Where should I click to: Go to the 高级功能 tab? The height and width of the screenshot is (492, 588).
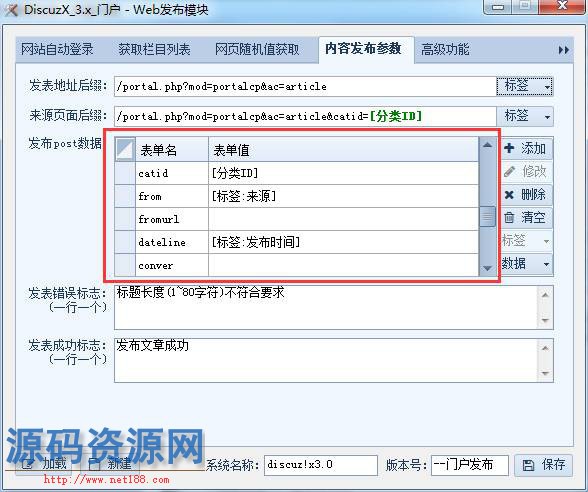(x=445, y=49)
